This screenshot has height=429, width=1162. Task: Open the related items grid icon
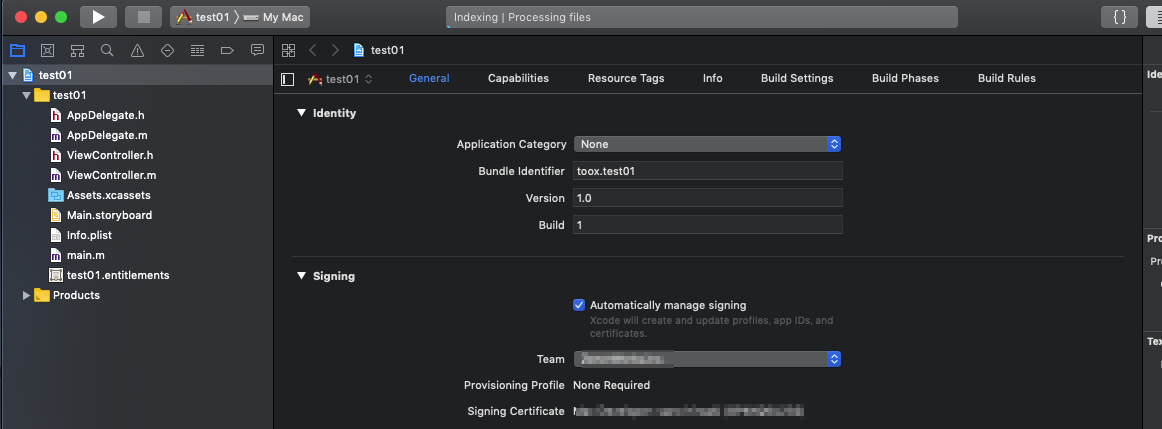pyautogui.click(x=289, y=50)
